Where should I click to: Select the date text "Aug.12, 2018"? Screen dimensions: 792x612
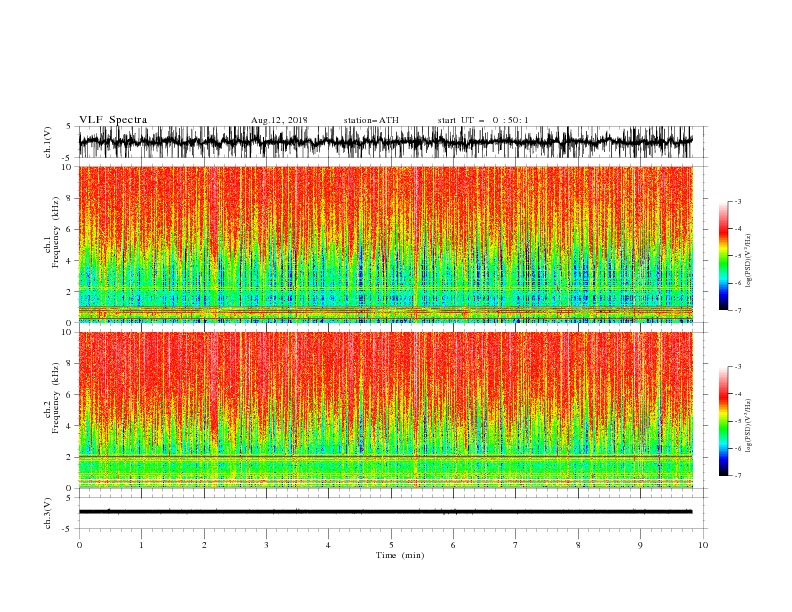(x=279, y=120)
